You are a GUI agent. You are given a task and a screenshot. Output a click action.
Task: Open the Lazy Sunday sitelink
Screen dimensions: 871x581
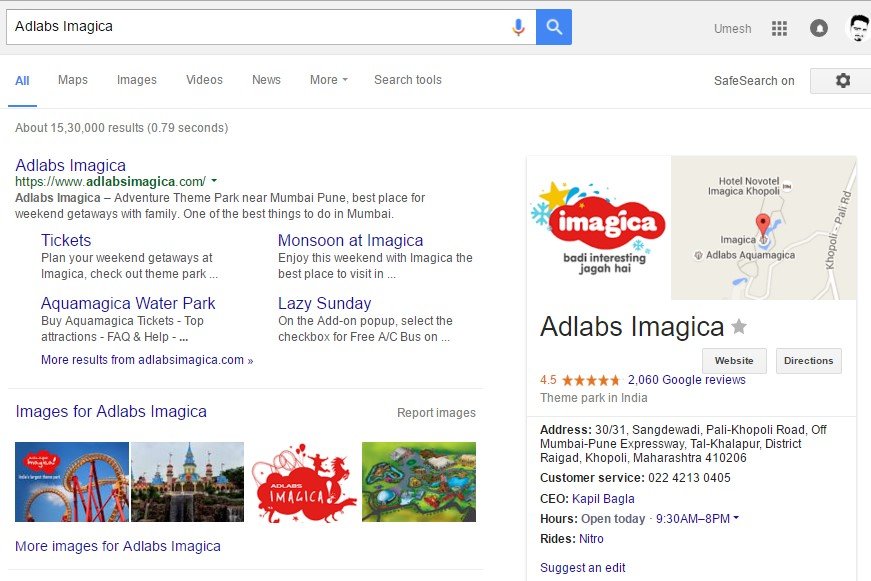(324, 303)
